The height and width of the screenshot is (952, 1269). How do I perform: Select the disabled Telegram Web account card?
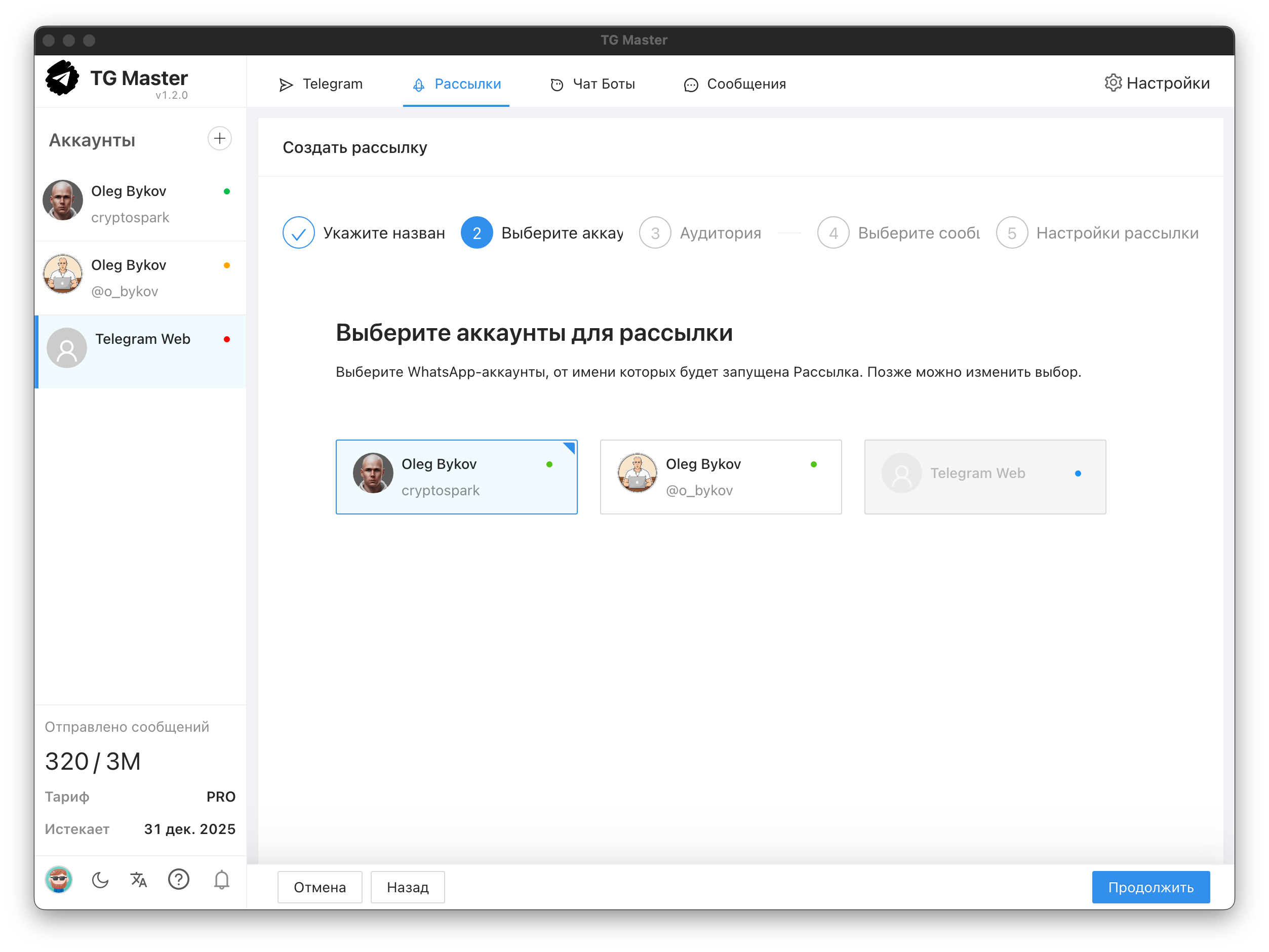tap(984, 477)
